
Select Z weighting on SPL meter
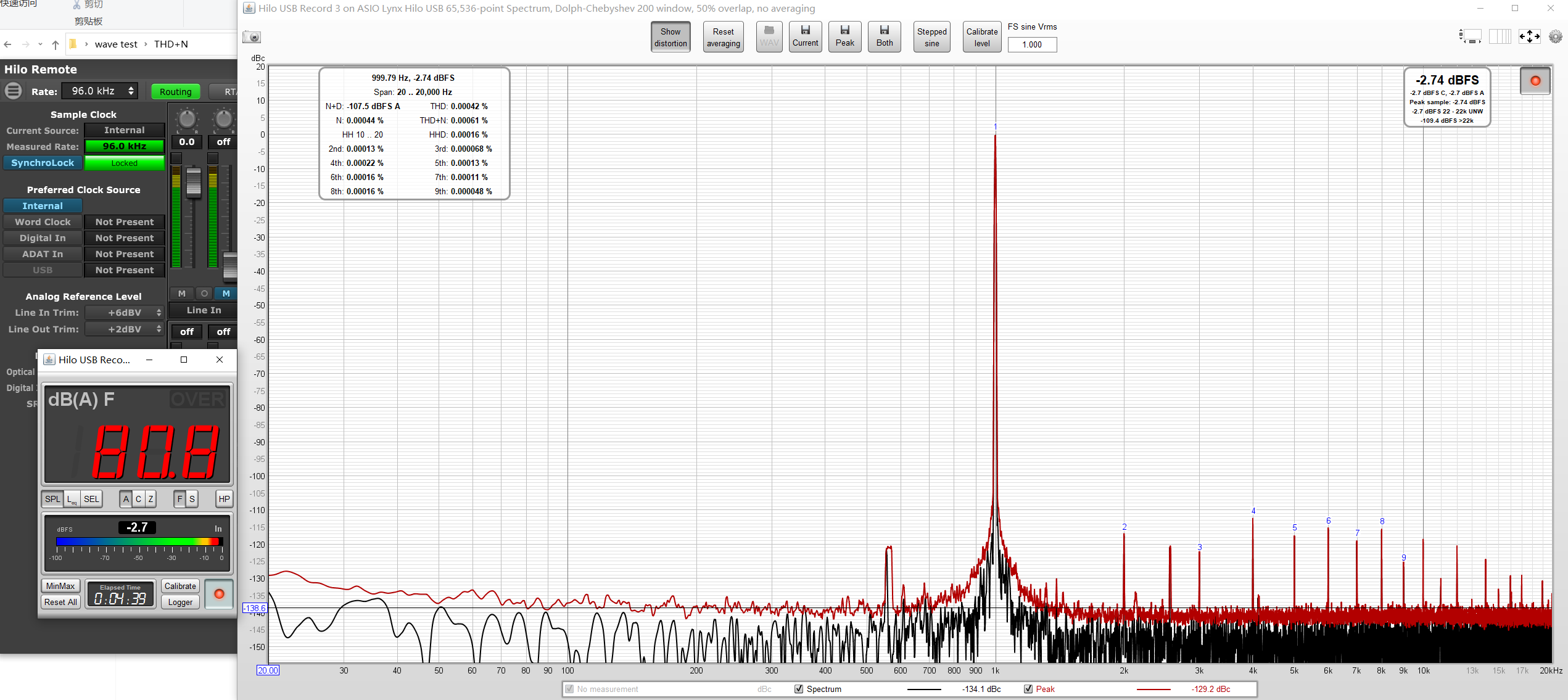[150, 499]
